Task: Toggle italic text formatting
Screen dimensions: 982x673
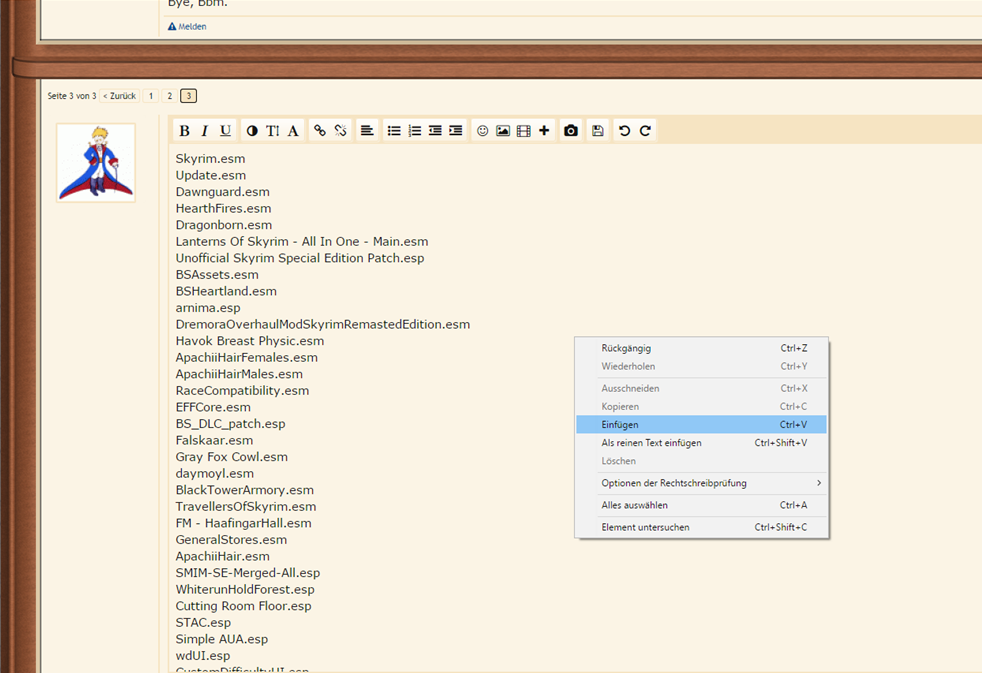Action: click(205, 131)
